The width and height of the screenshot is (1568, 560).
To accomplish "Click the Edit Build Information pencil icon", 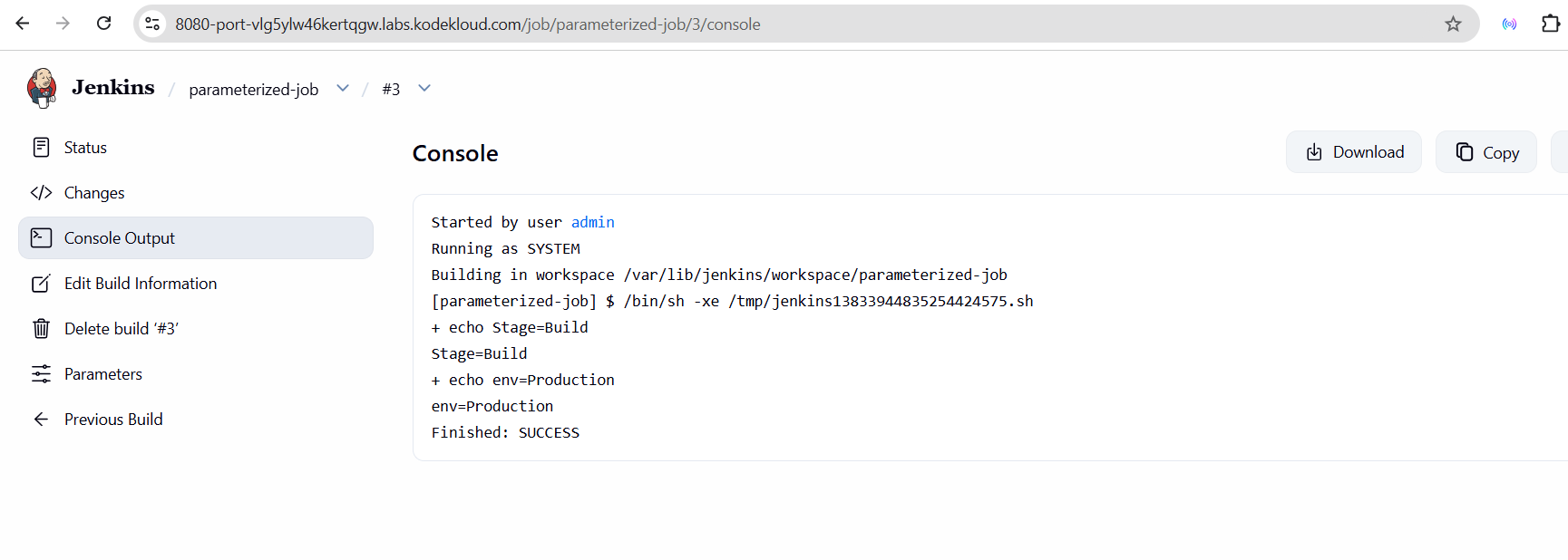I will coord(41,284).
